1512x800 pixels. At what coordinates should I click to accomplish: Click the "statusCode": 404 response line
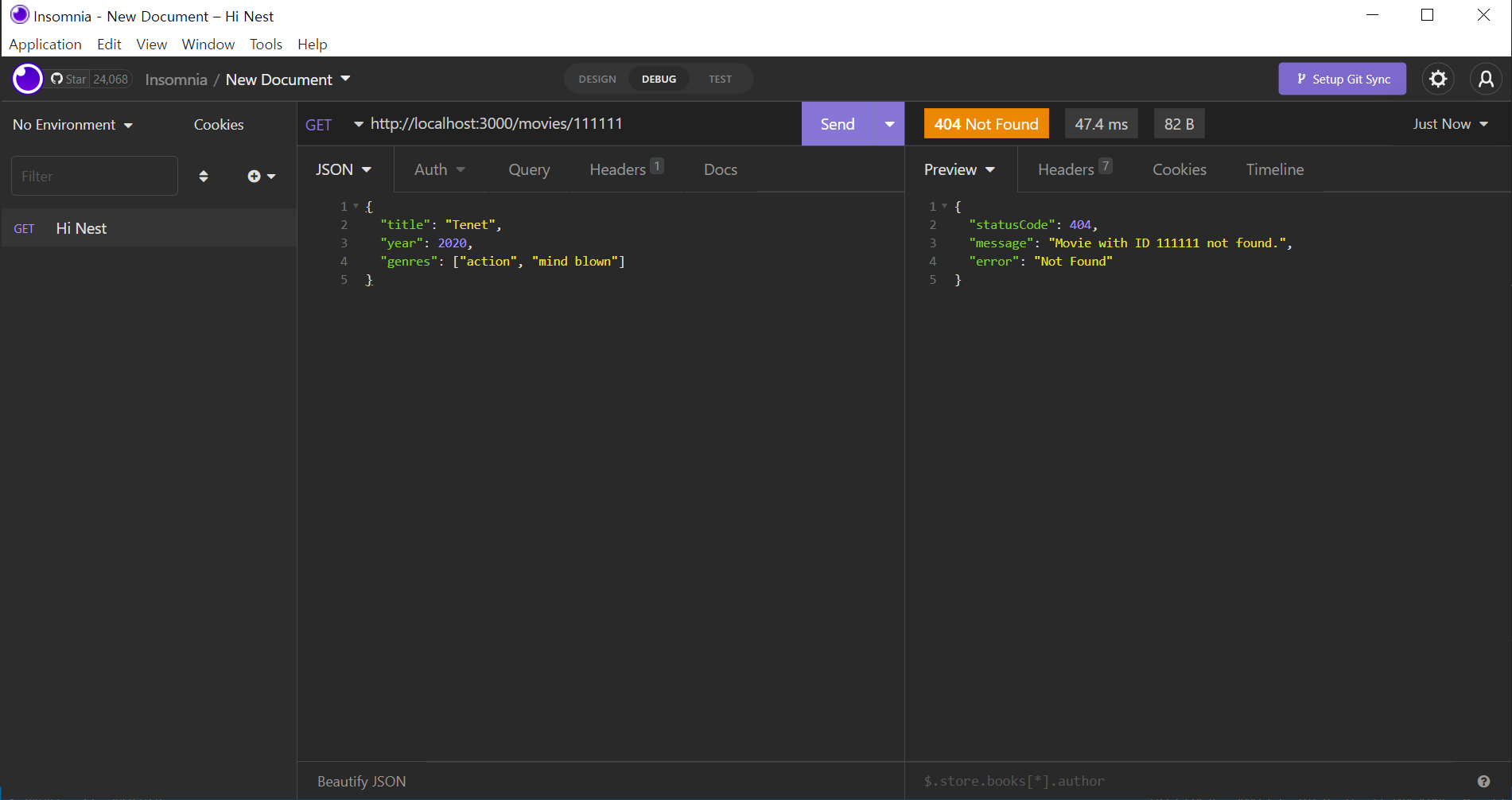(x=1033, y=224)
